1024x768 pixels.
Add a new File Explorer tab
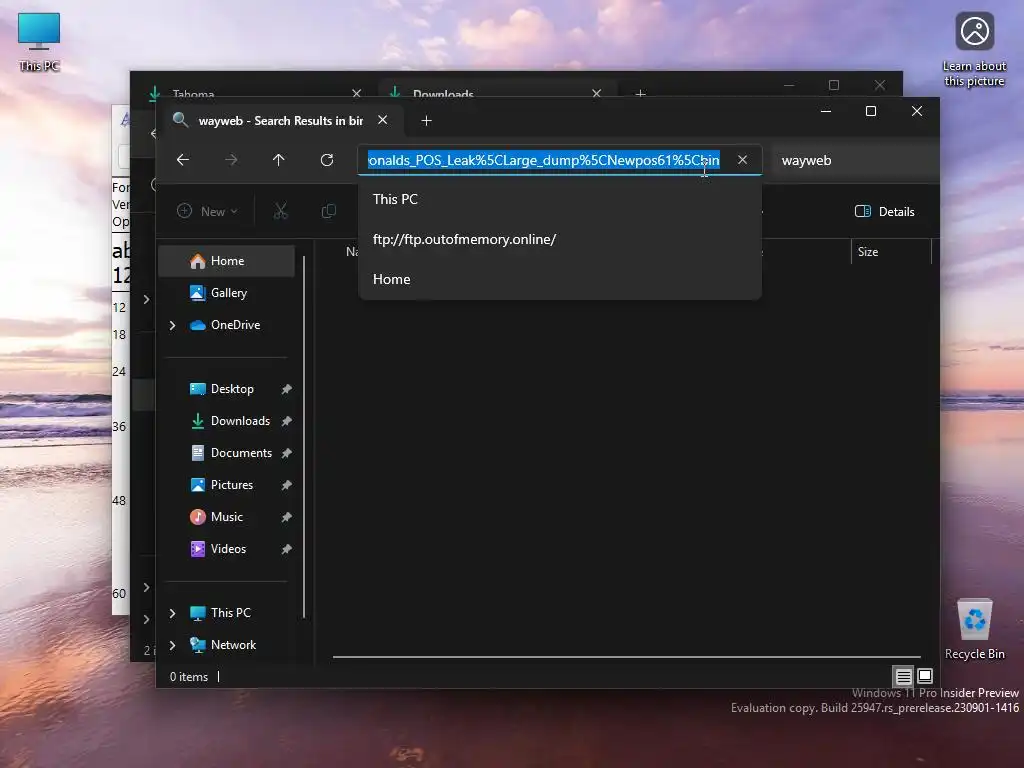point(426,121)
